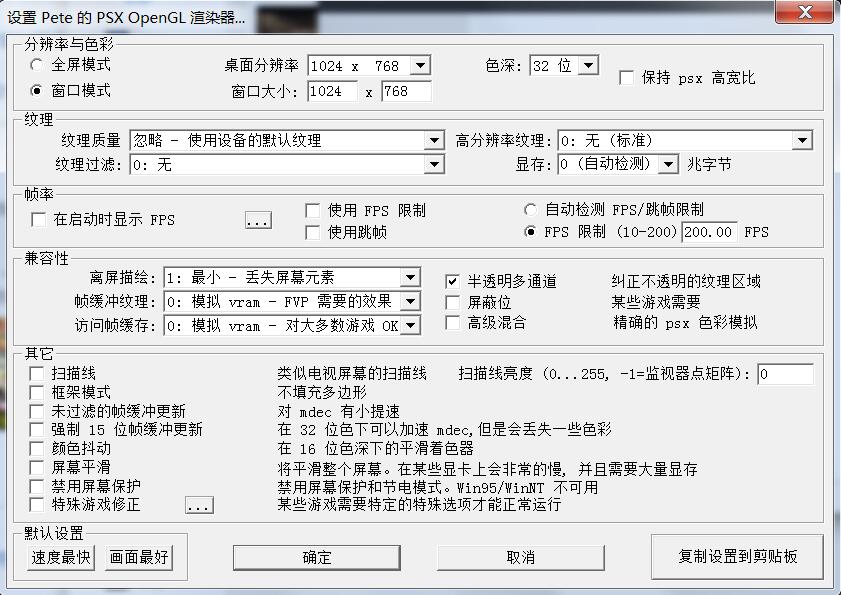Uncheck 半透明多通道 checkbox
The image size is (841, 595).
point(453,281)
